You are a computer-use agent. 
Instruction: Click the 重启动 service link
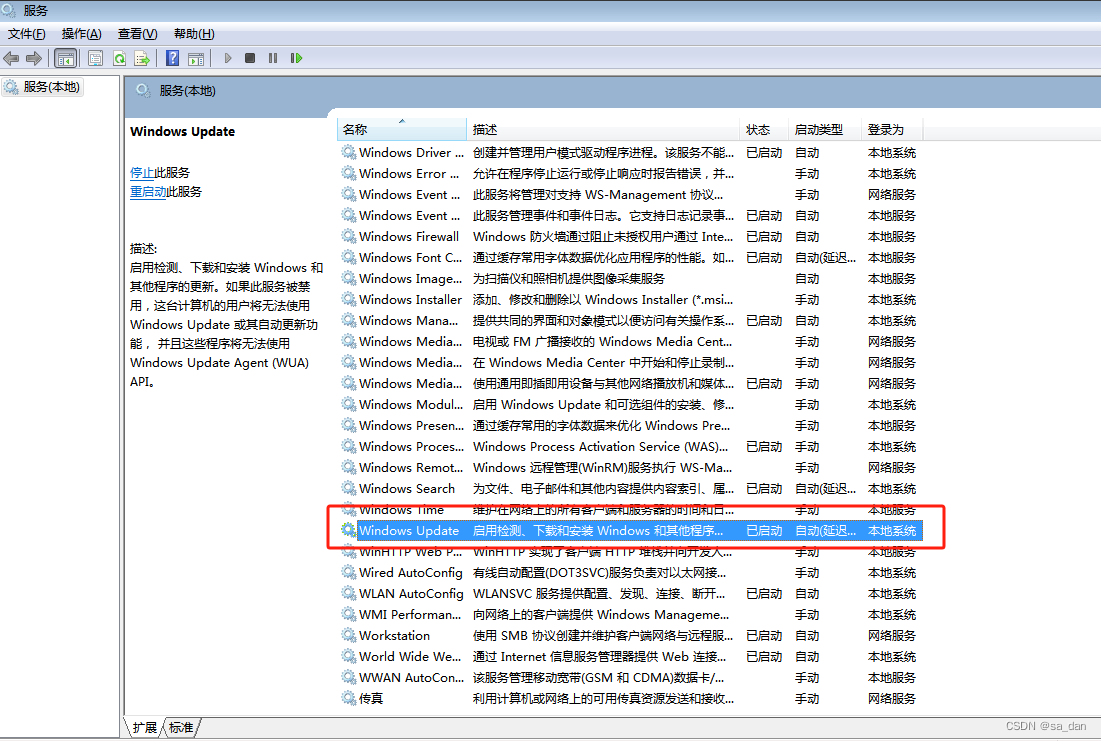coord(148,192)
